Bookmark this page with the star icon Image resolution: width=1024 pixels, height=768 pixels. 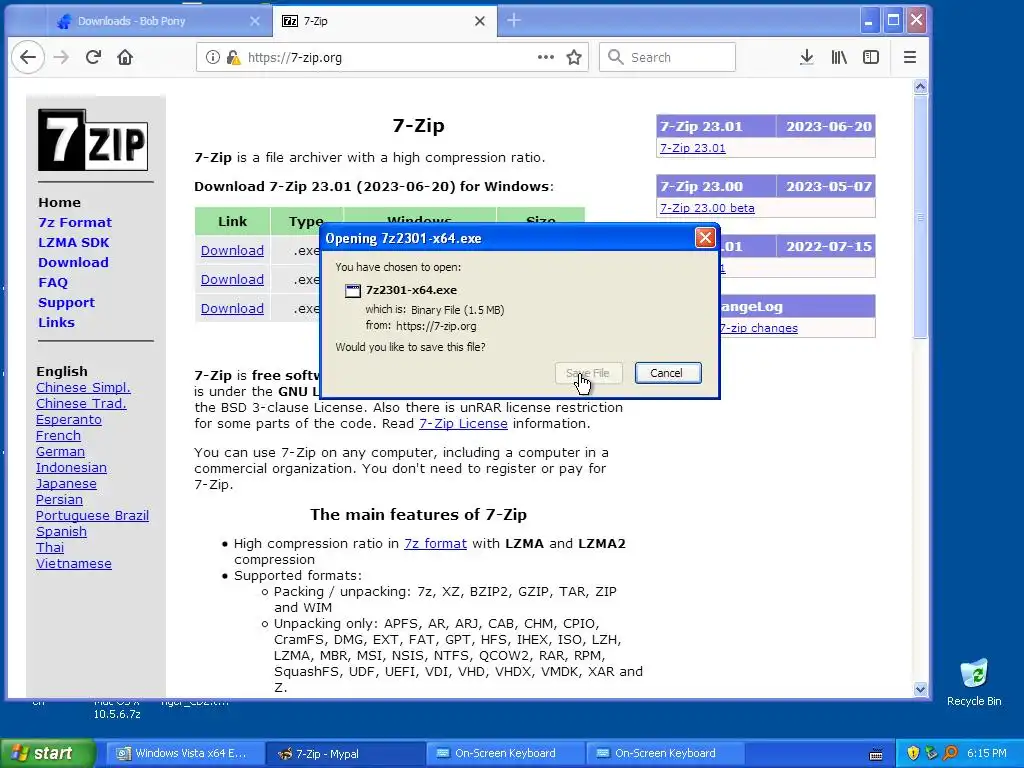[x=574, y=57]
